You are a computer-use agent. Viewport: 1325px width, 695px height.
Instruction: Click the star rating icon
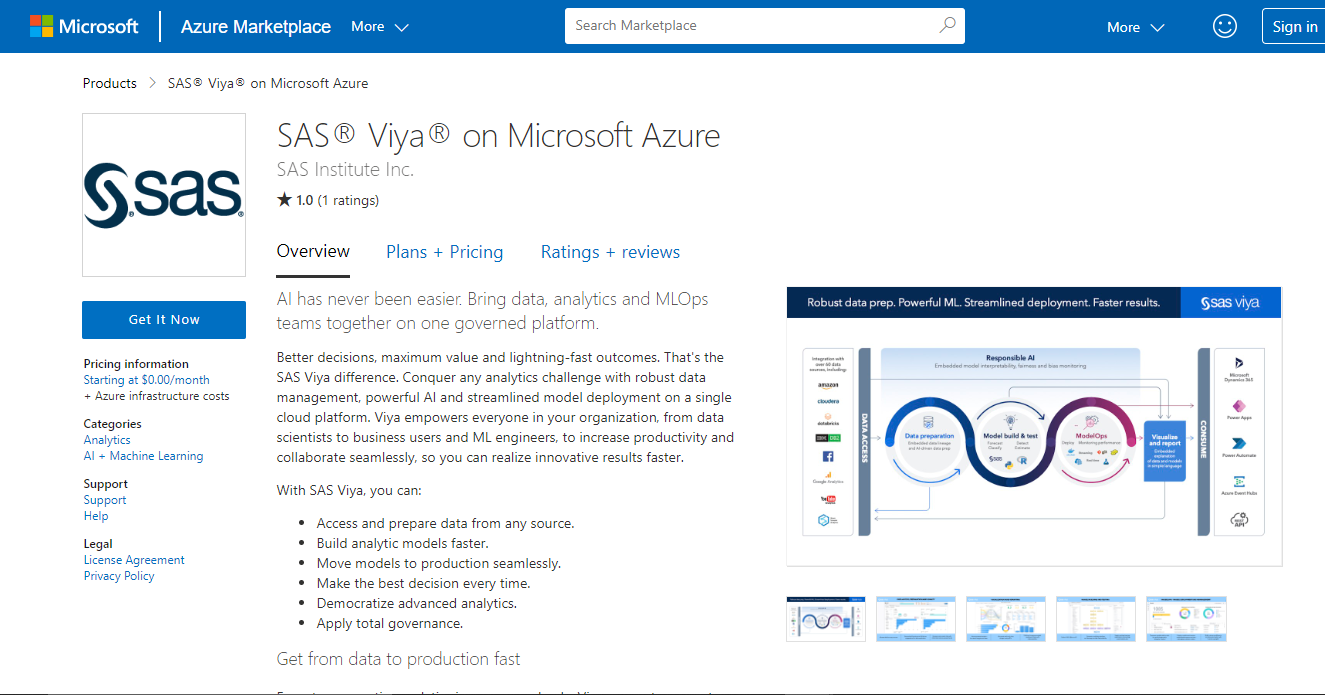(x=284, y=200)
